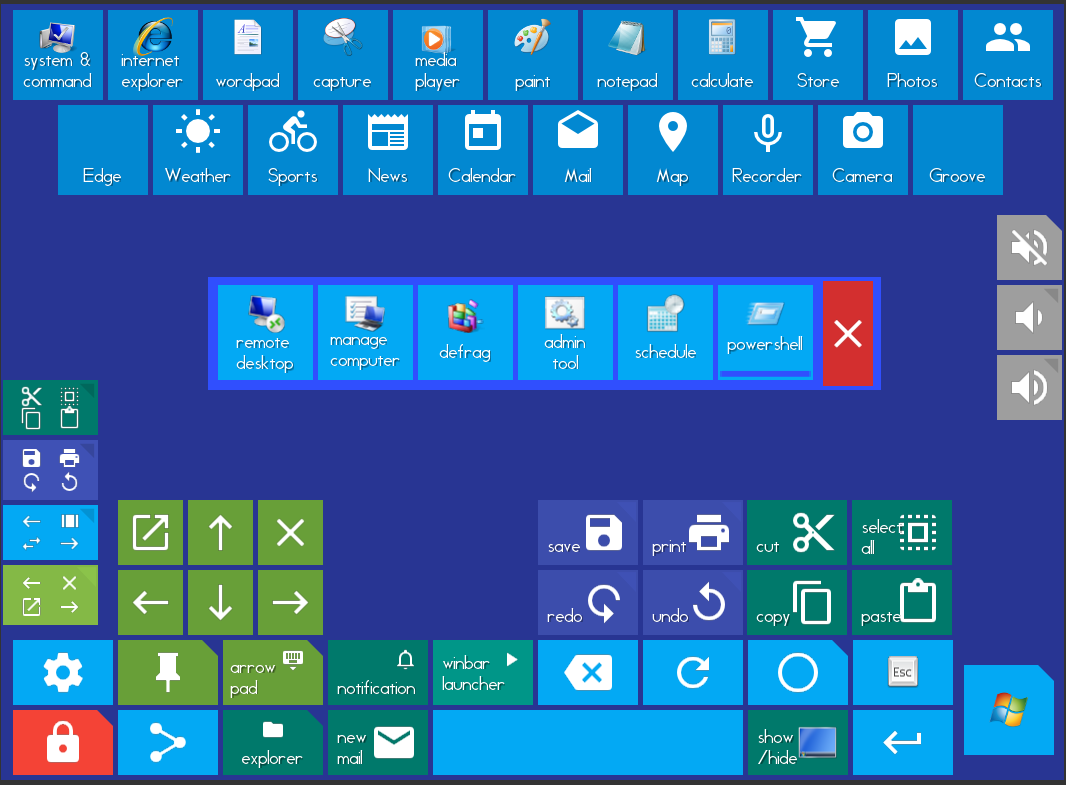Open the wordpad tile
Screen dimensions: 1066x785
[248, 55]
